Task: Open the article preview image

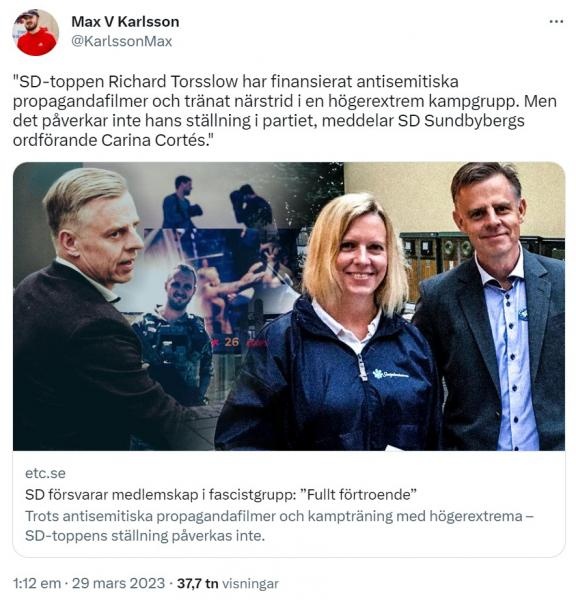Action: (x=289, y=306)
